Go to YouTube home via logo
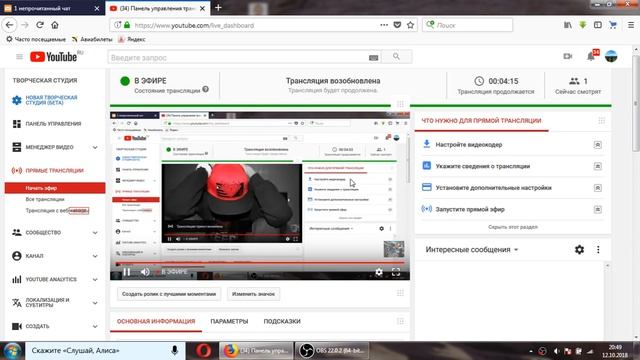Viewport: 640px width, 360px height. click(53, 57)
